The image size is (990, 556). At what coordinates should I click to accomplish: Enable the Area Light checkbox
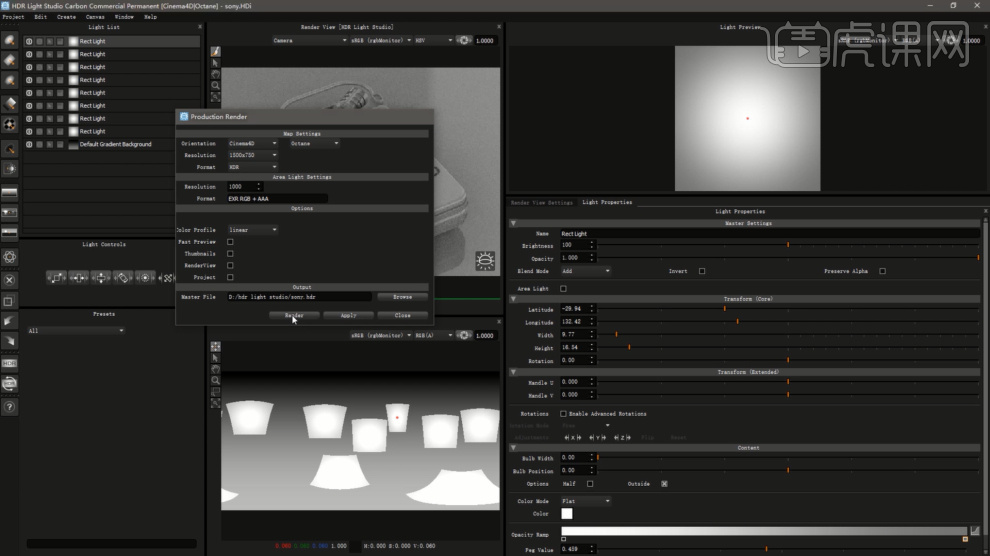coord(563,289)
